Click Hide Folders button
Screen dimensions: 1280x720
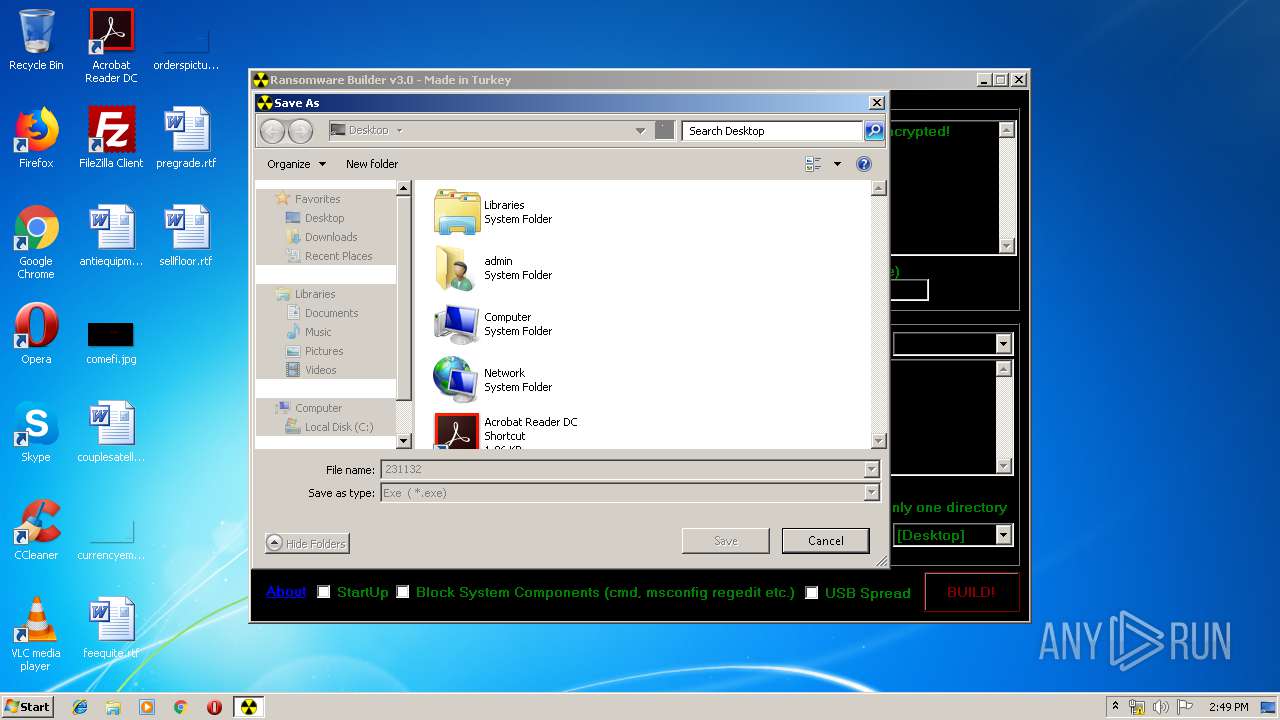pos(307,543)
